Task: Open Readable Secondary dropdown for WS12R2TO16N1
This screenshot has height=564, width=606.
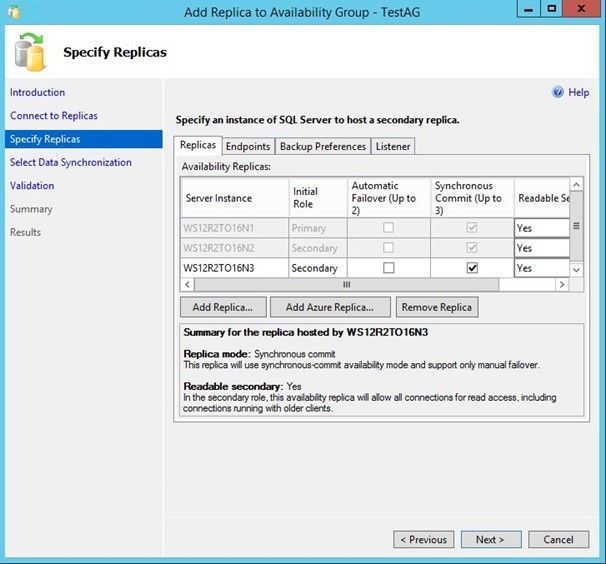Action: pyautogui.click(x=542, y=228)
